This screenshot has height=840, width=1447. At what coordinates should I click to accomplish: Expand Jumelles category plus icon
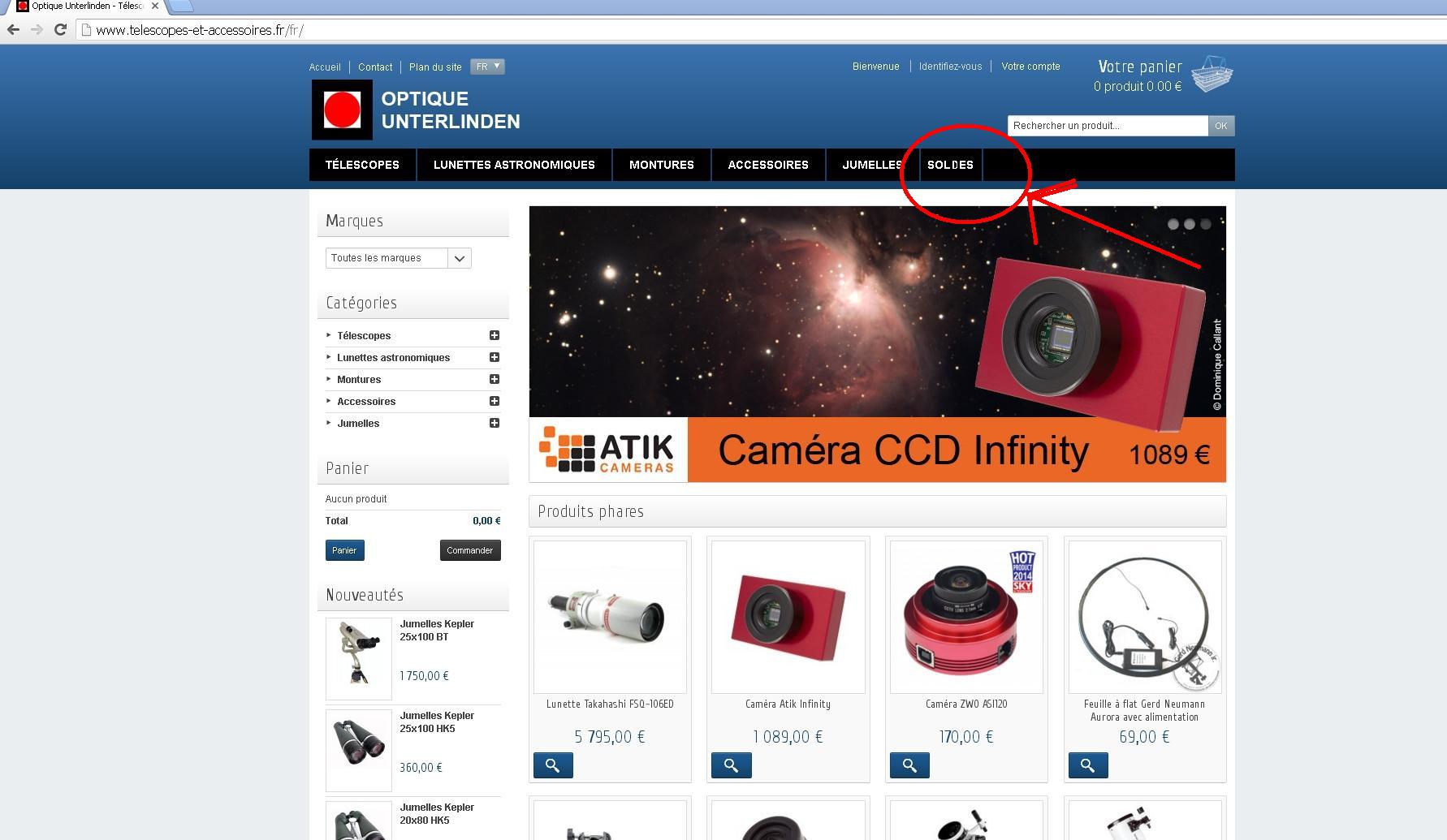tap(494, 423)
